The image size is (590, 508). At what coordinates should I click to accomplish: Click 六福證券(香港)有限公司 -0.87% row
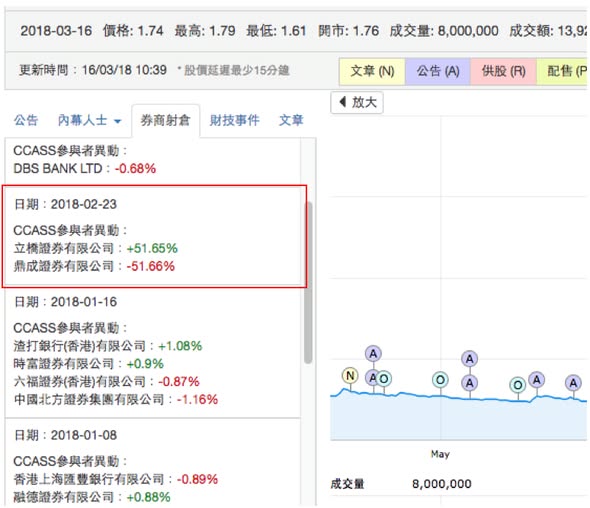click(x=106, y=382)
